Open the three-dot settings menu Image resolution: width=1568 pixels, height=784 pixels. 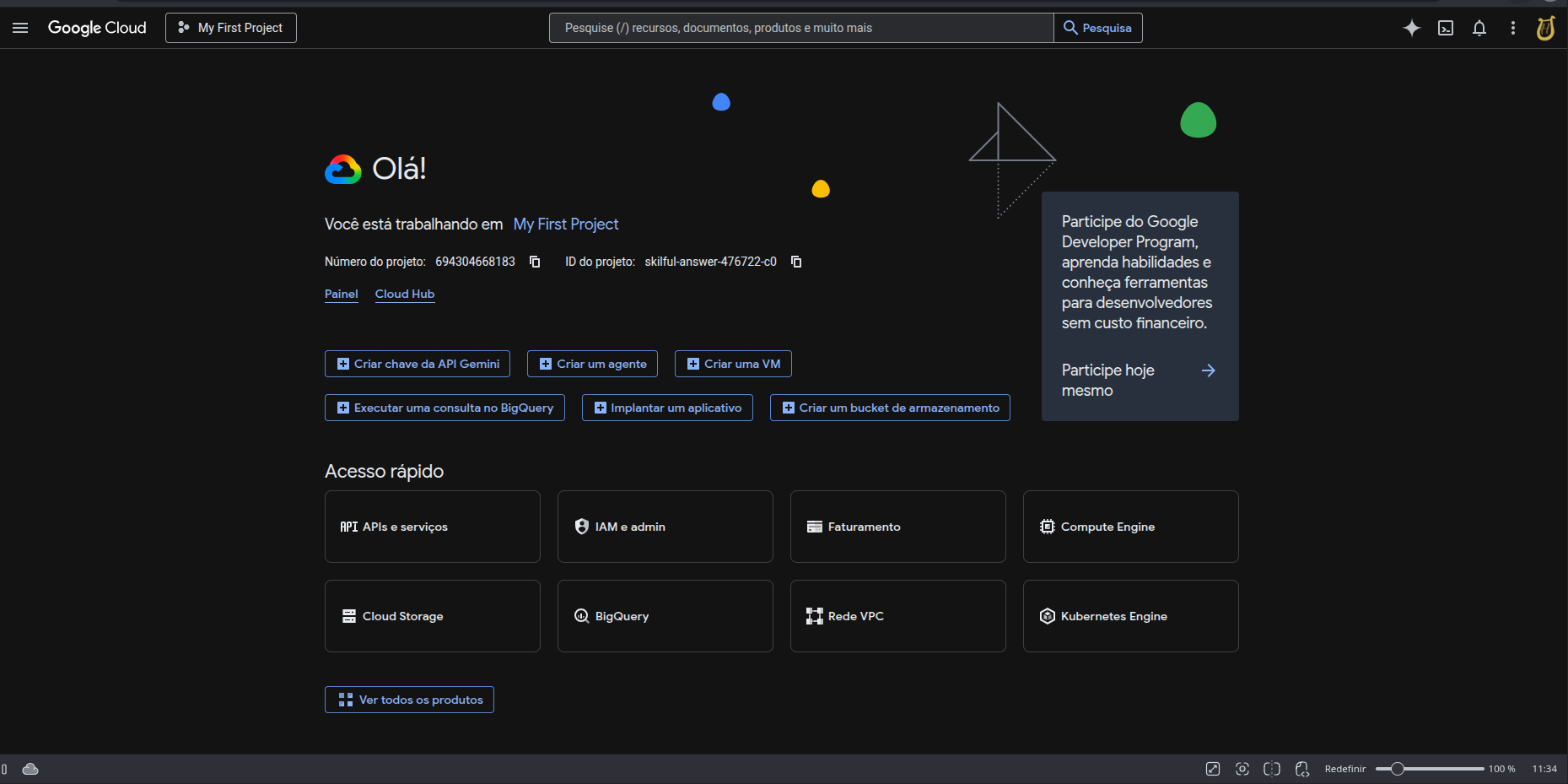1513,28
